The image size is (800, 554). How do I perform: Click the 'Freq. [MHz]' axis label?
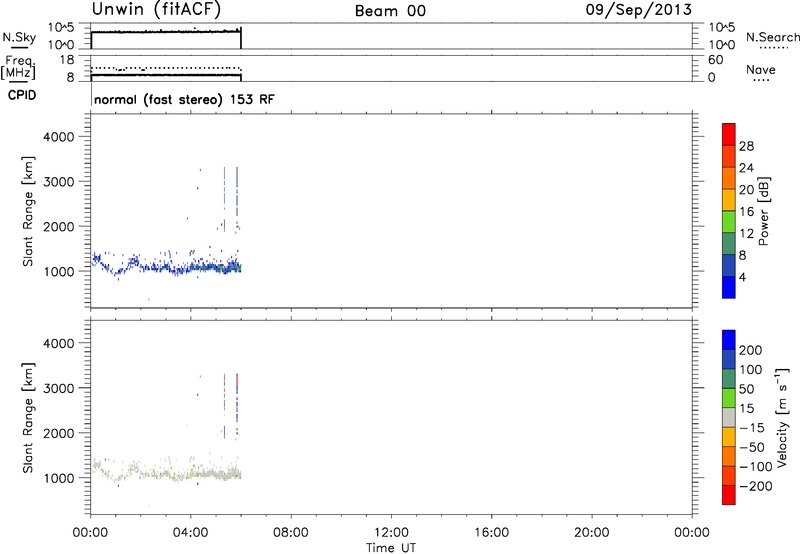click(x=18, y=68)
